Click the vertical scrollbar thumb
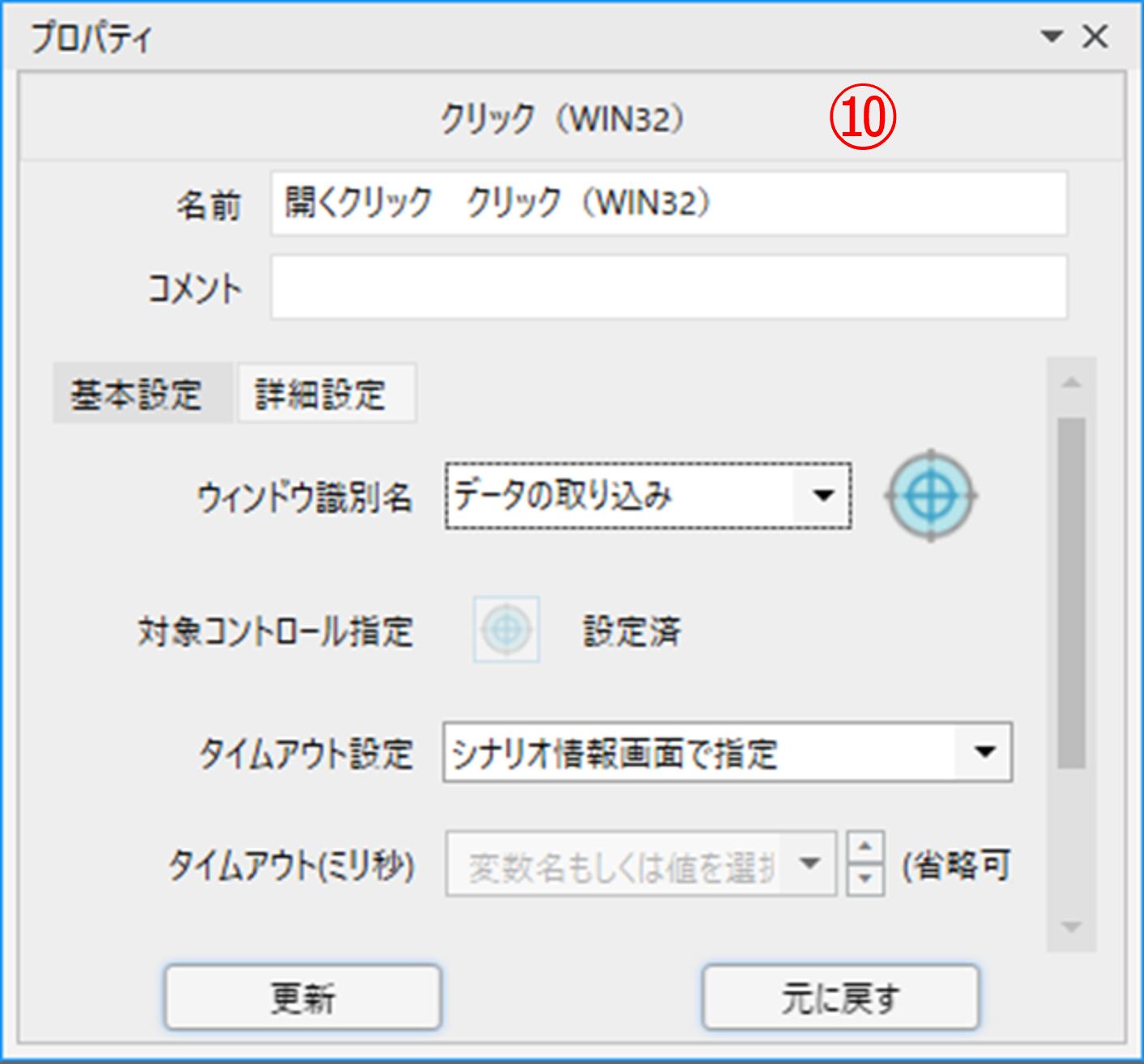This screenshot has width=1144, height=1064. (x=1071, y=592)
